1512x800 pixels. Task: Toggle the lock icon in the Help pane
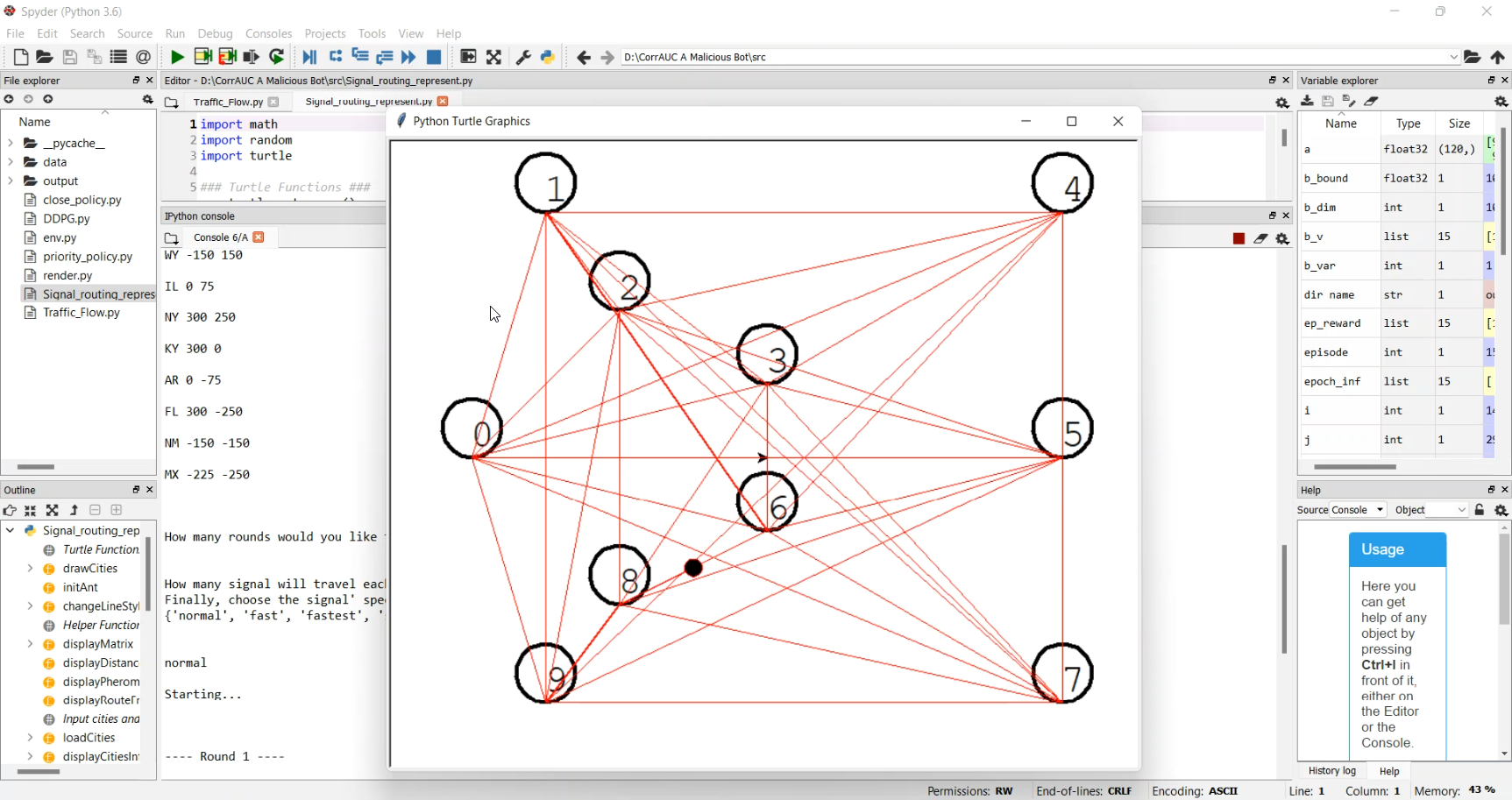tap(1480, 510)
